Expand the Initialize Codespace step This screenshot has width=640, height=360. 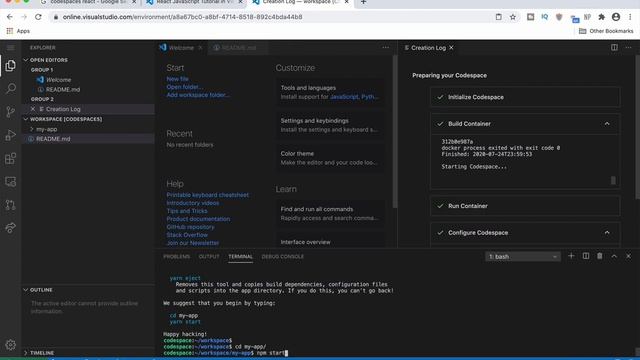[x=525, y=97]
